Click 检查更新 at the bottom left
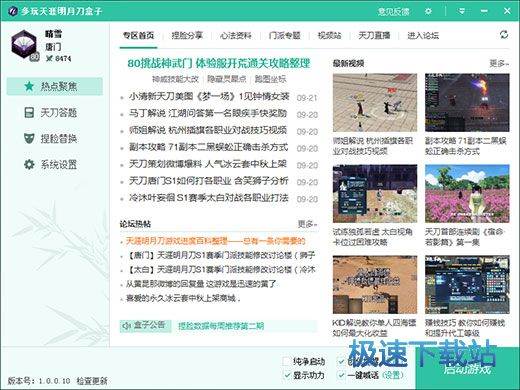This screenshot has height=390, width=520. (x=92, y=381)
